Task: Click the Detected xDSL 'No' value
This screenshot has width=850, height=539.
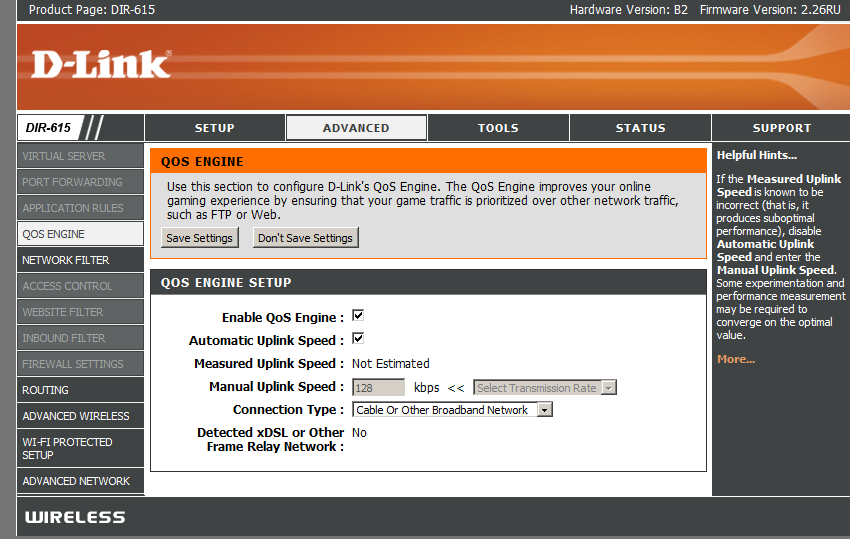Action: (x=359, y=433)
